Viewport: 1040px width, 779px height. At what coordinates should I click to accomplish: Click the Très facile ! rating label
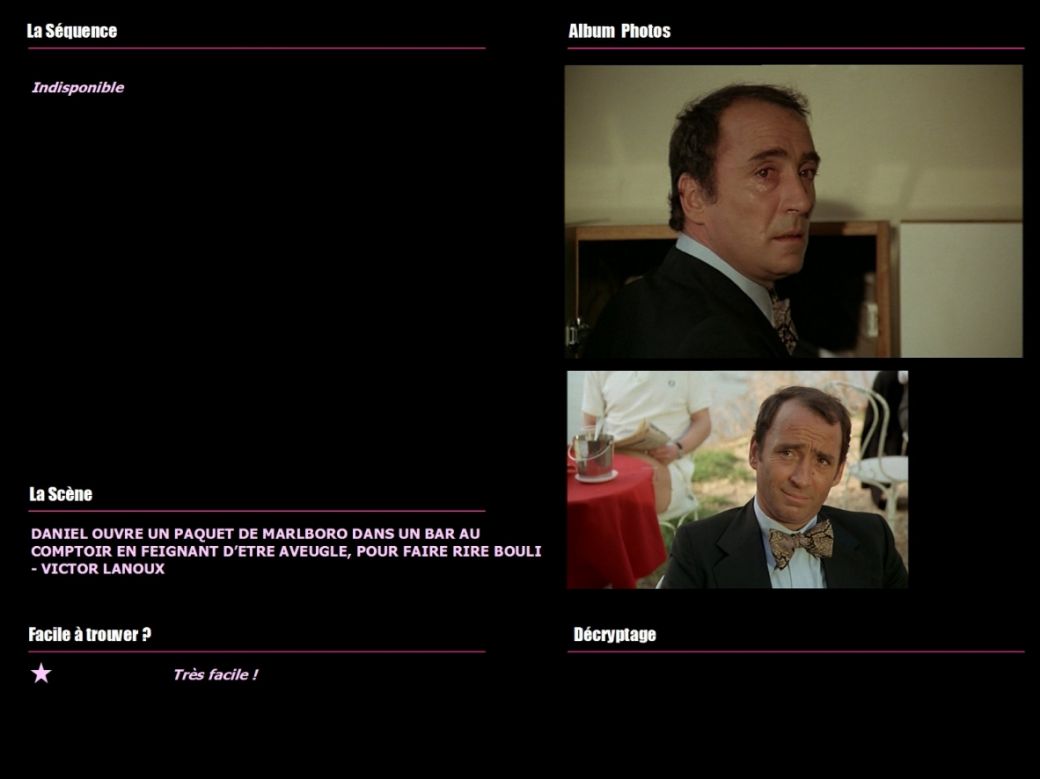(x=215, y=675)
